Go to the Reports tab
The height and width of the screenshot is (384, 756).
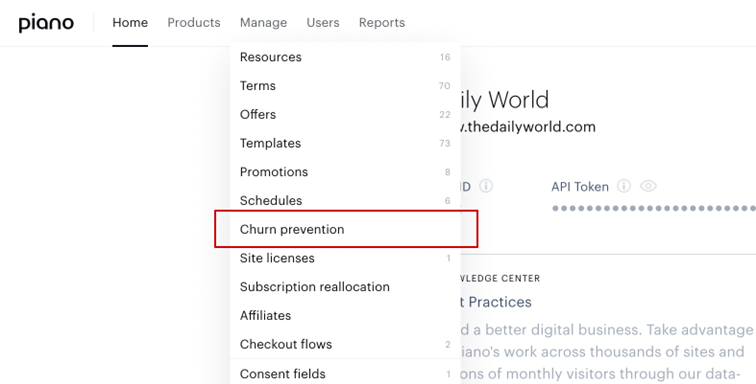pyautogui.click(x=382, y=23)
